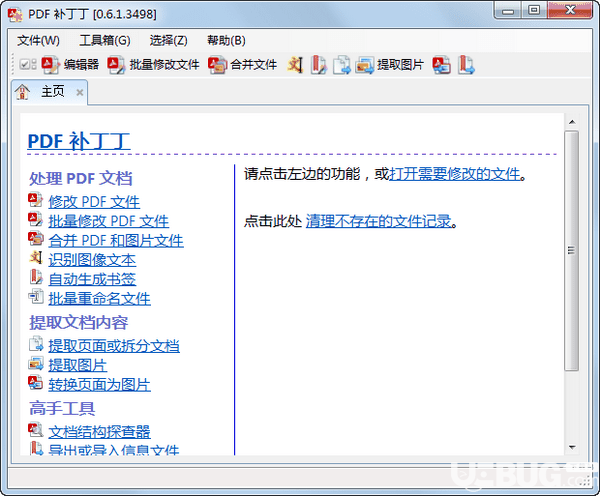Open 提取图片 in the toolbar
The width and height of the screenshot is (600, 496).
(390, 65)
